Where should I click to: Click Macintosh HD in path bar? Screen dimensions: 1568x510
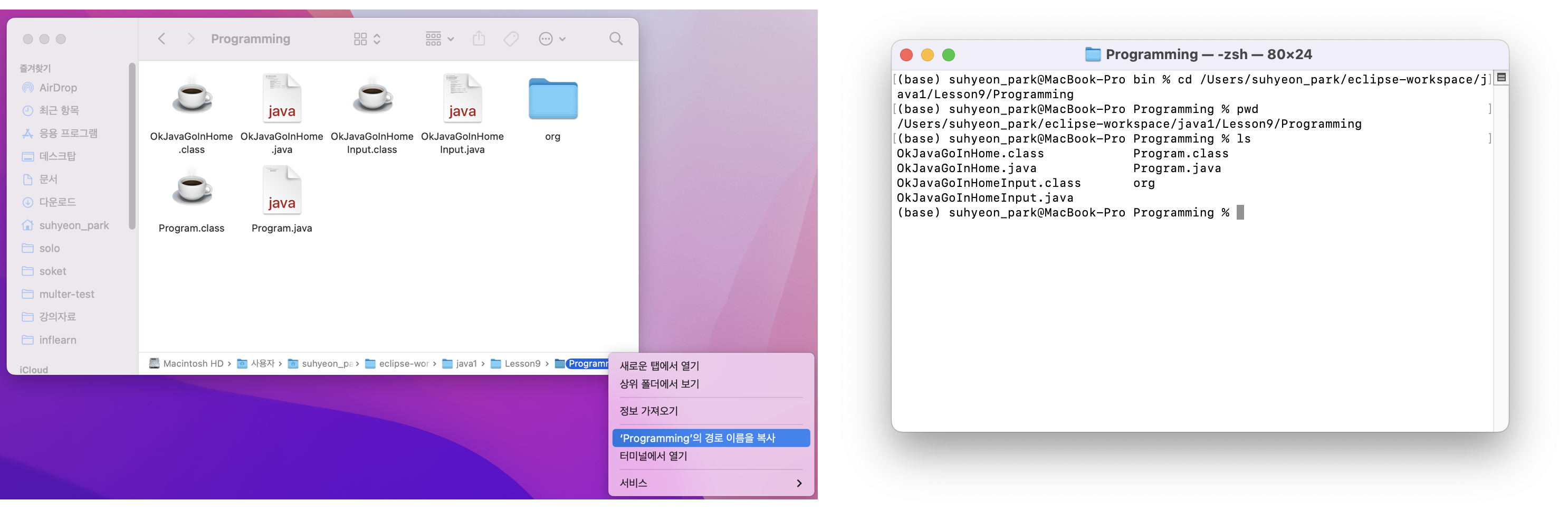click(186, 364)
